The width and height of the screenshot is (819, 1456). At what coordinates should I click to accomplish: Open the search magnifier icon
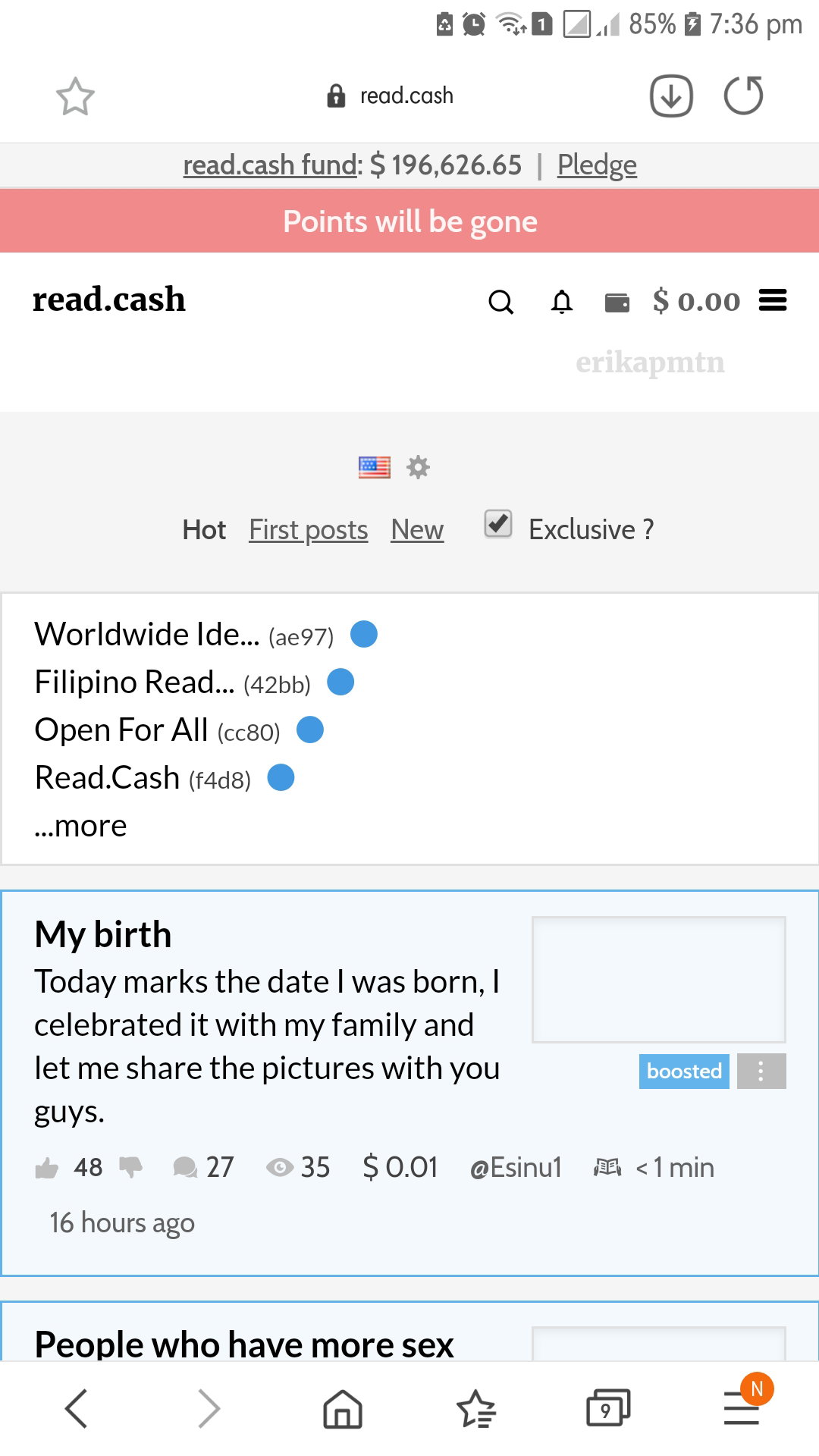click(500, 302)
